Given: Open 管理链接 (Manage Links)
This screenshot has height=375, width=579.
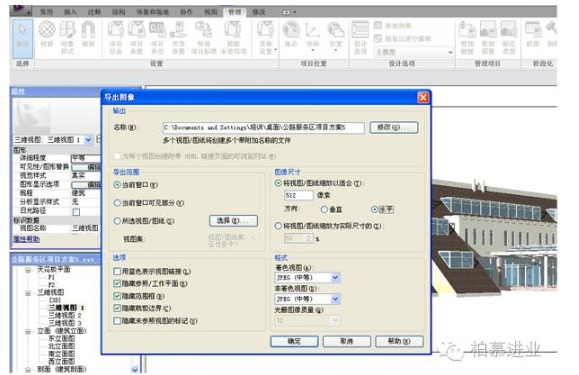Looking at the screenshot, I should pyautogui.click(x=467, y=37).
